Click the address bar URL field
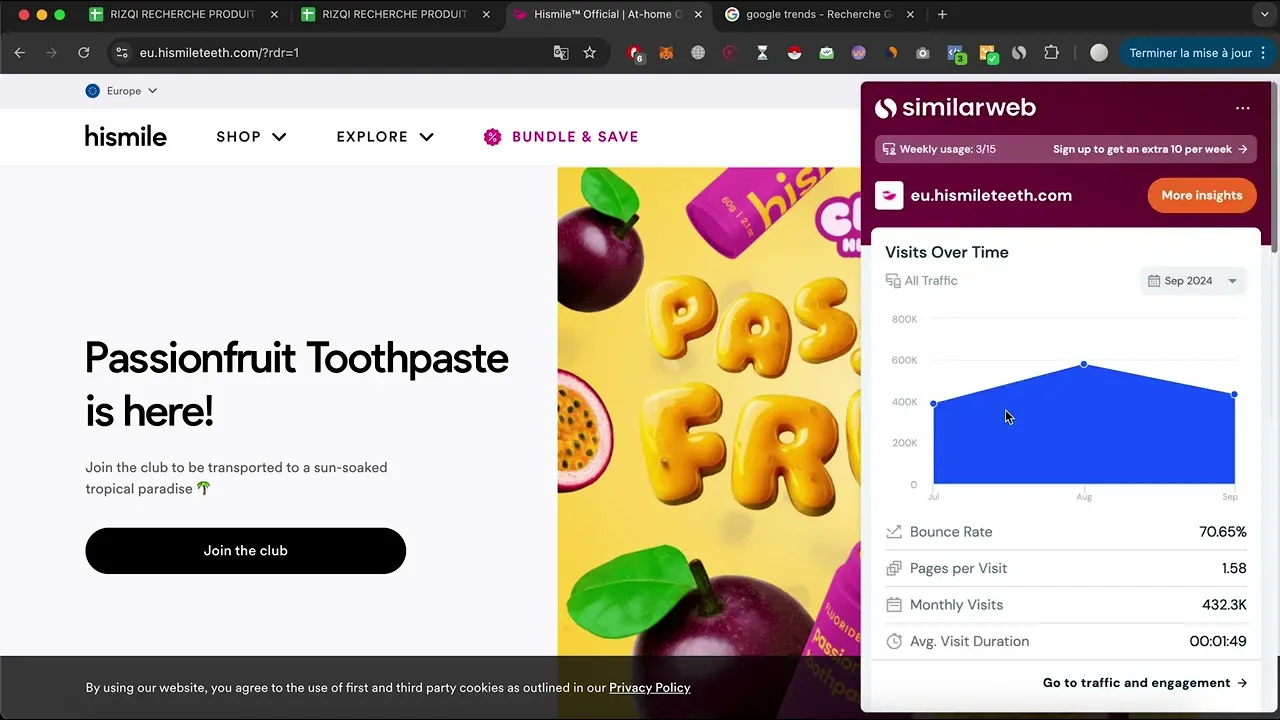This screenshot has height=720, width=1280. coord(340,53)
